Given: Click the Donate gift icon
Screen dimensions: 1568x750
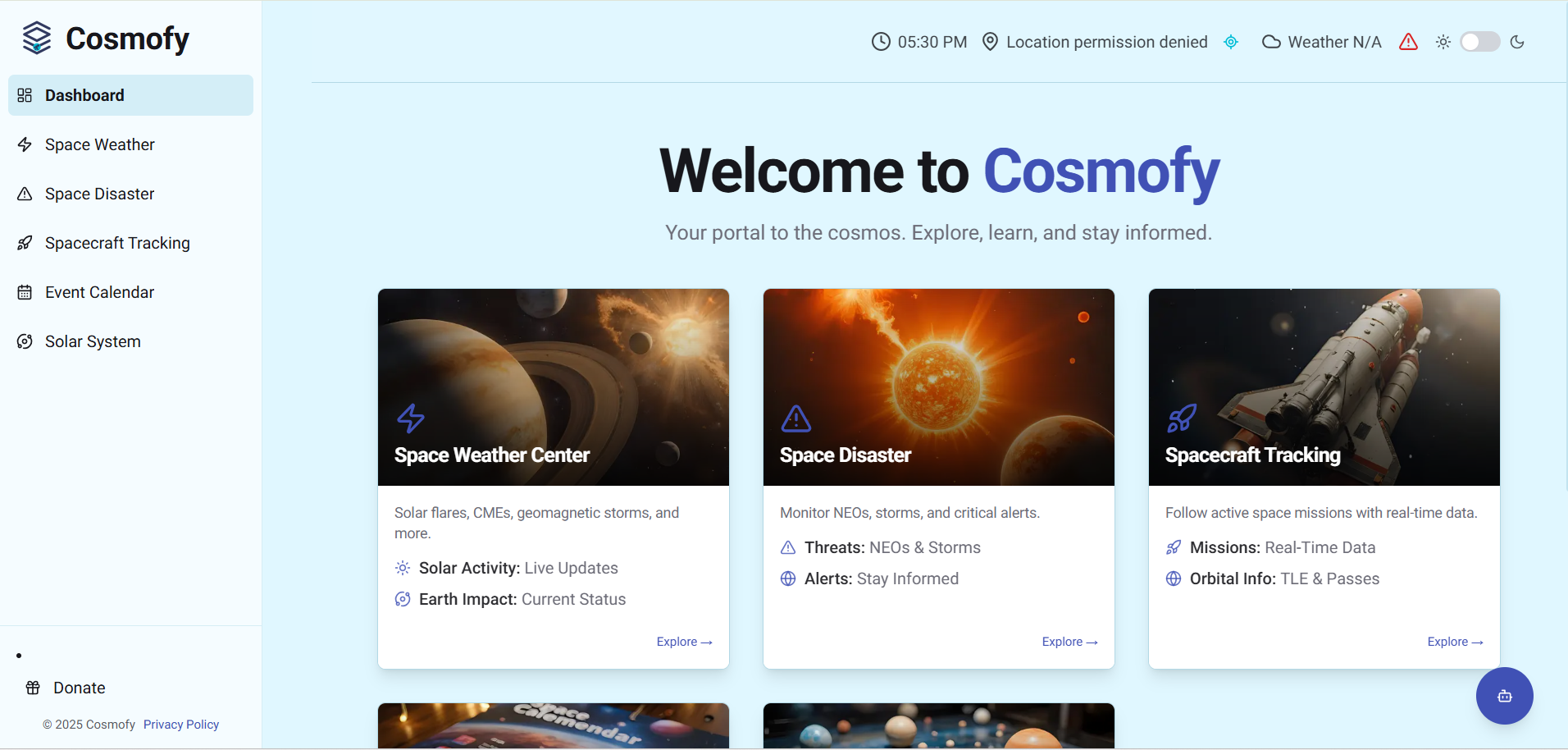Looking at the screenshot, I should click(33, 688).
